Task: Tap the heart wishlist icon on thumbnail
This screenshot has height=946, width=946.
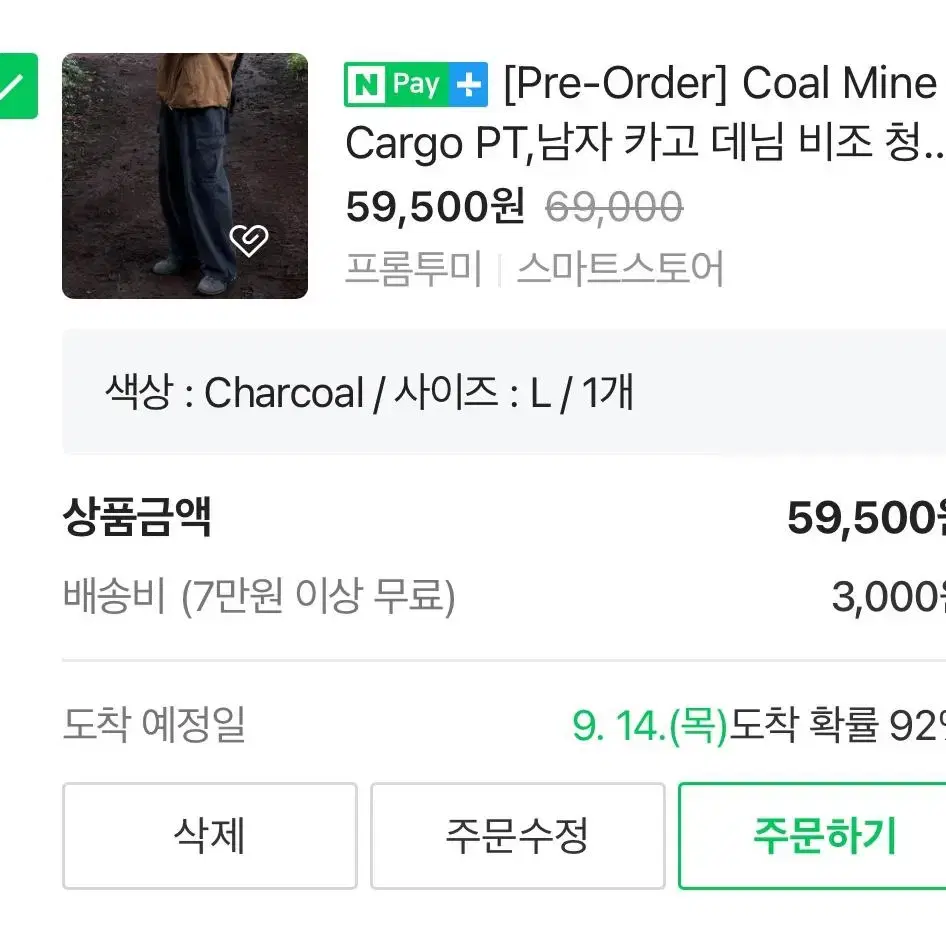Action: pyautogui.click(x=249, y=240)
